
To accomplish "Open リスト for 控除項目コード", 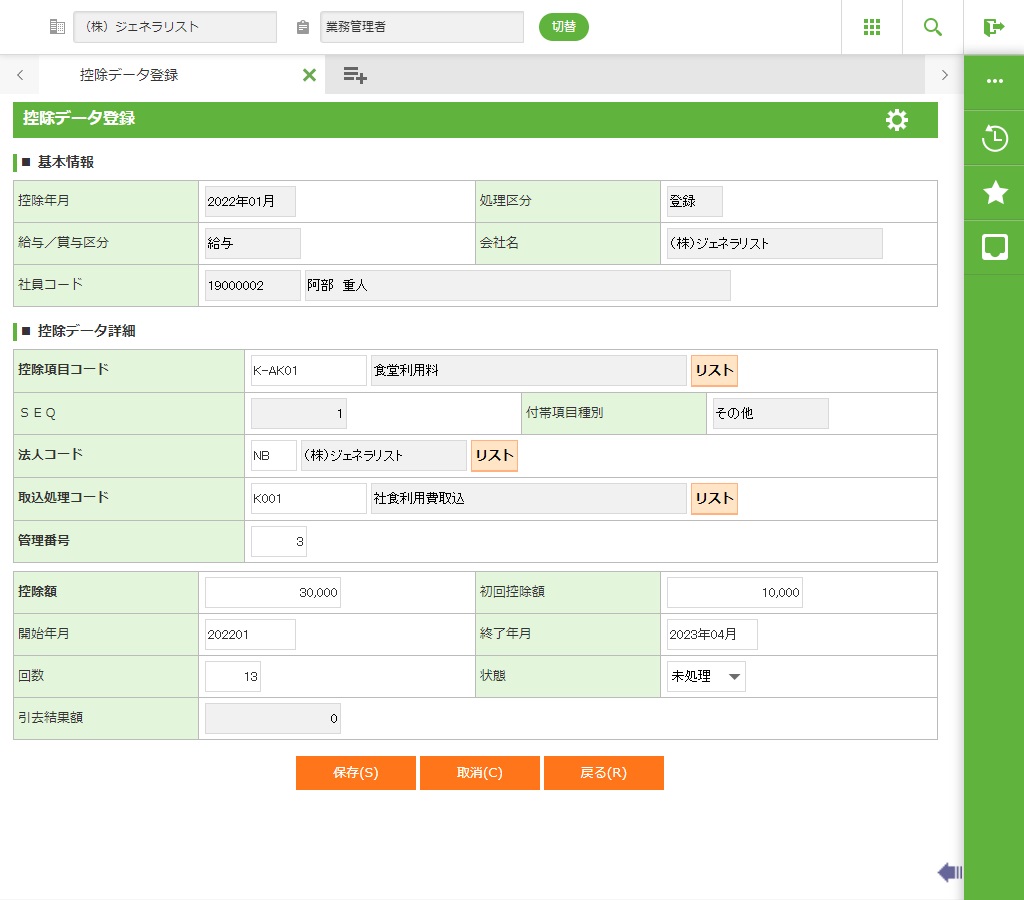I will [x=714, y=371].
